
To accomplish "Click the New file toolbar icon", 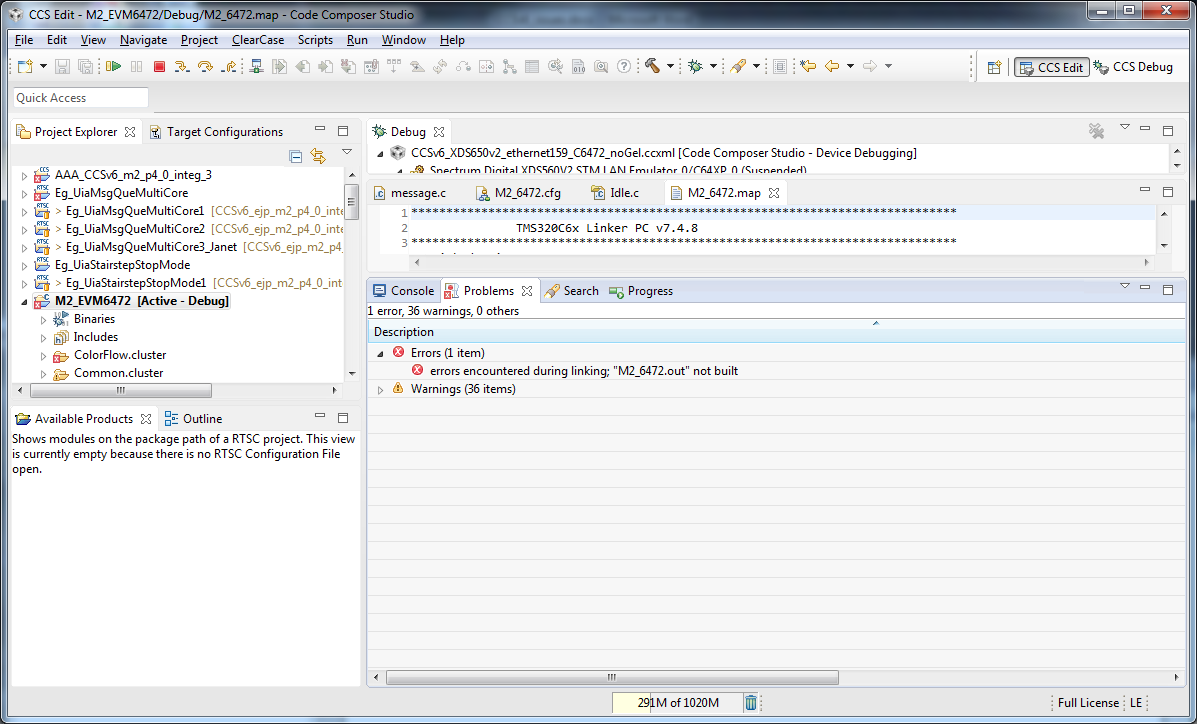I will click(25, 66).
